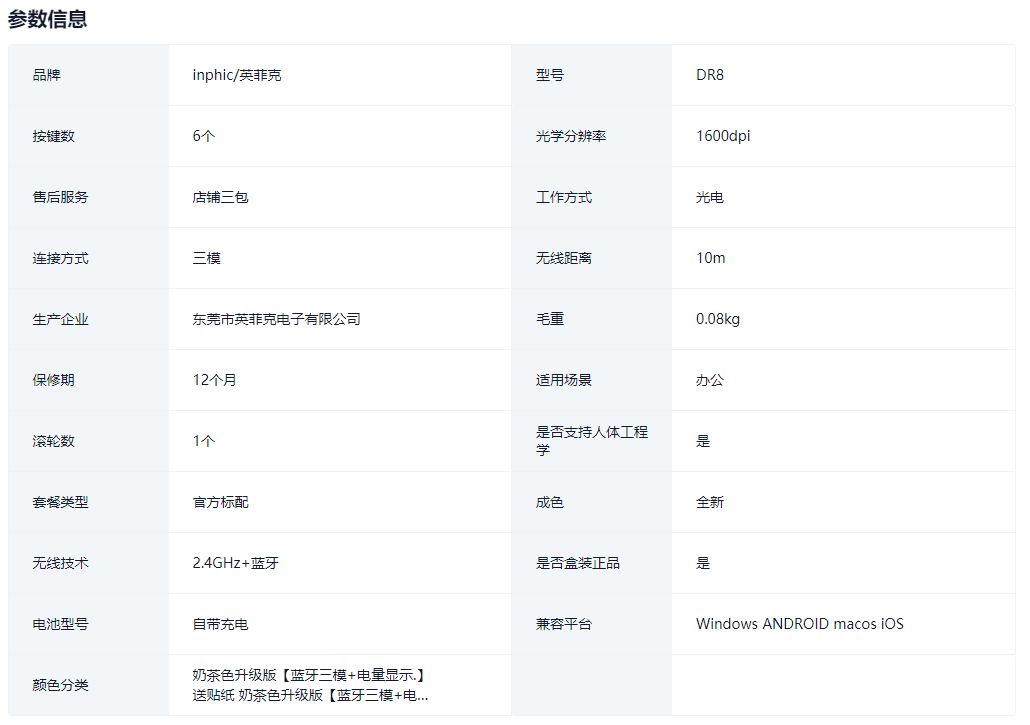Select the model value DR8

[x=709, y=75]
